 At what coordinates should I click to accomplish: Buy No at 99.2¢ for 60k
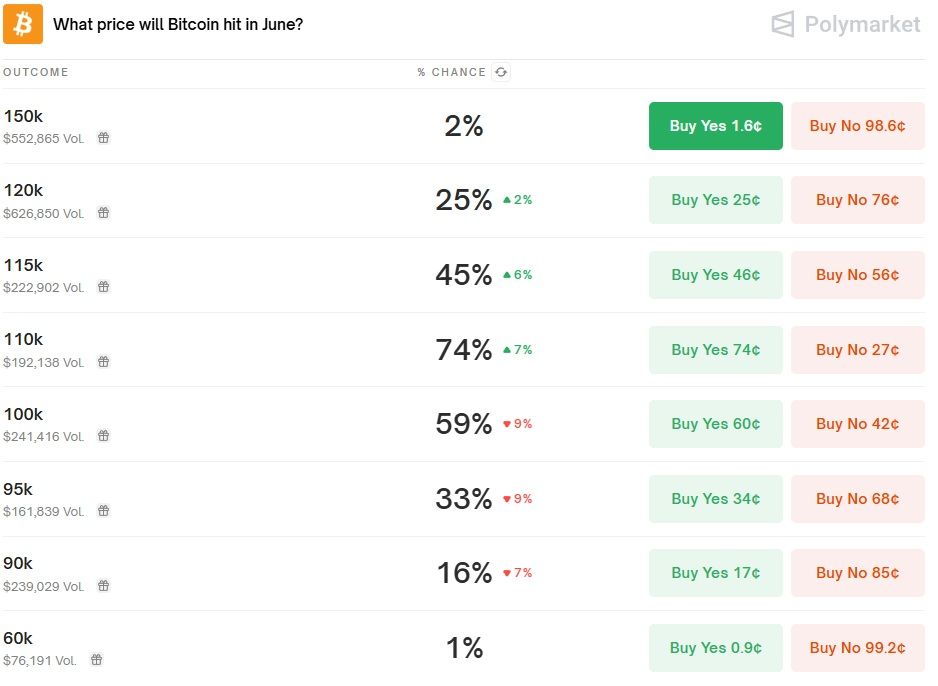[x=857, y=648]
